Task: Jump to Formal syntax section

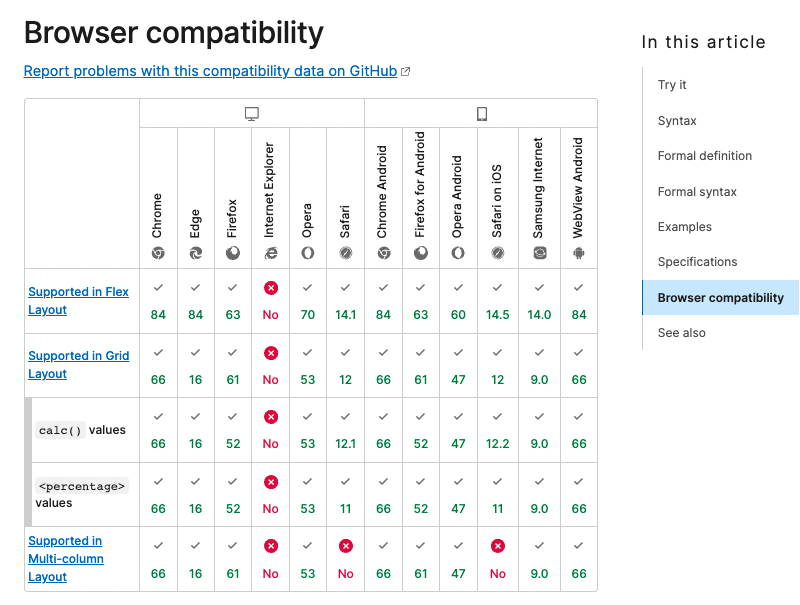Action: pos(697,192)
